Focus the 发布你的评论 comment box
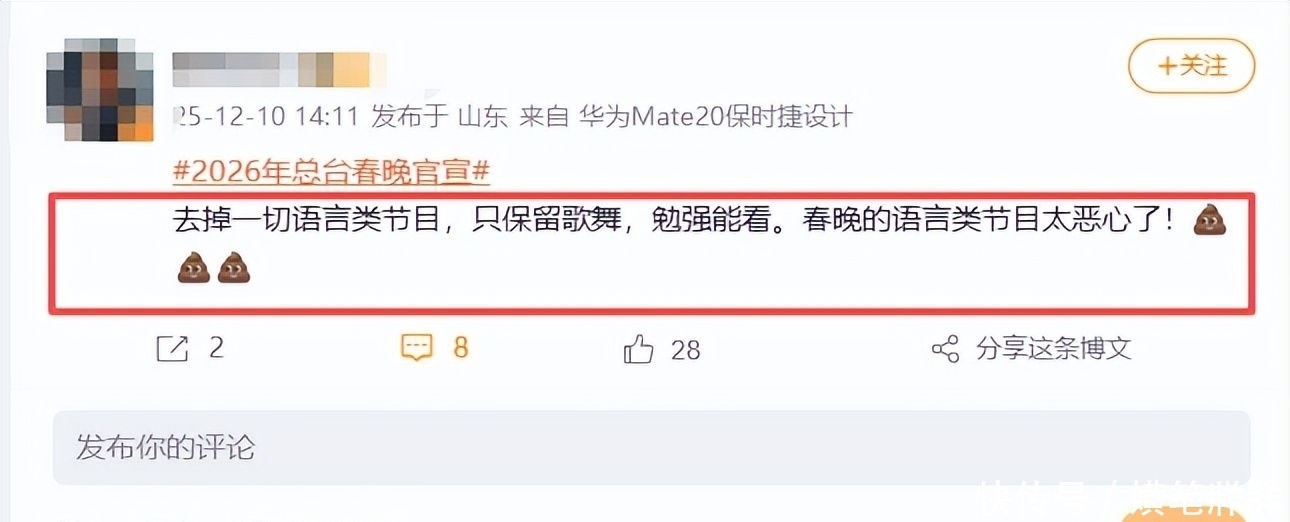Viewport: 1290px width, 522px height. (651, 447)
